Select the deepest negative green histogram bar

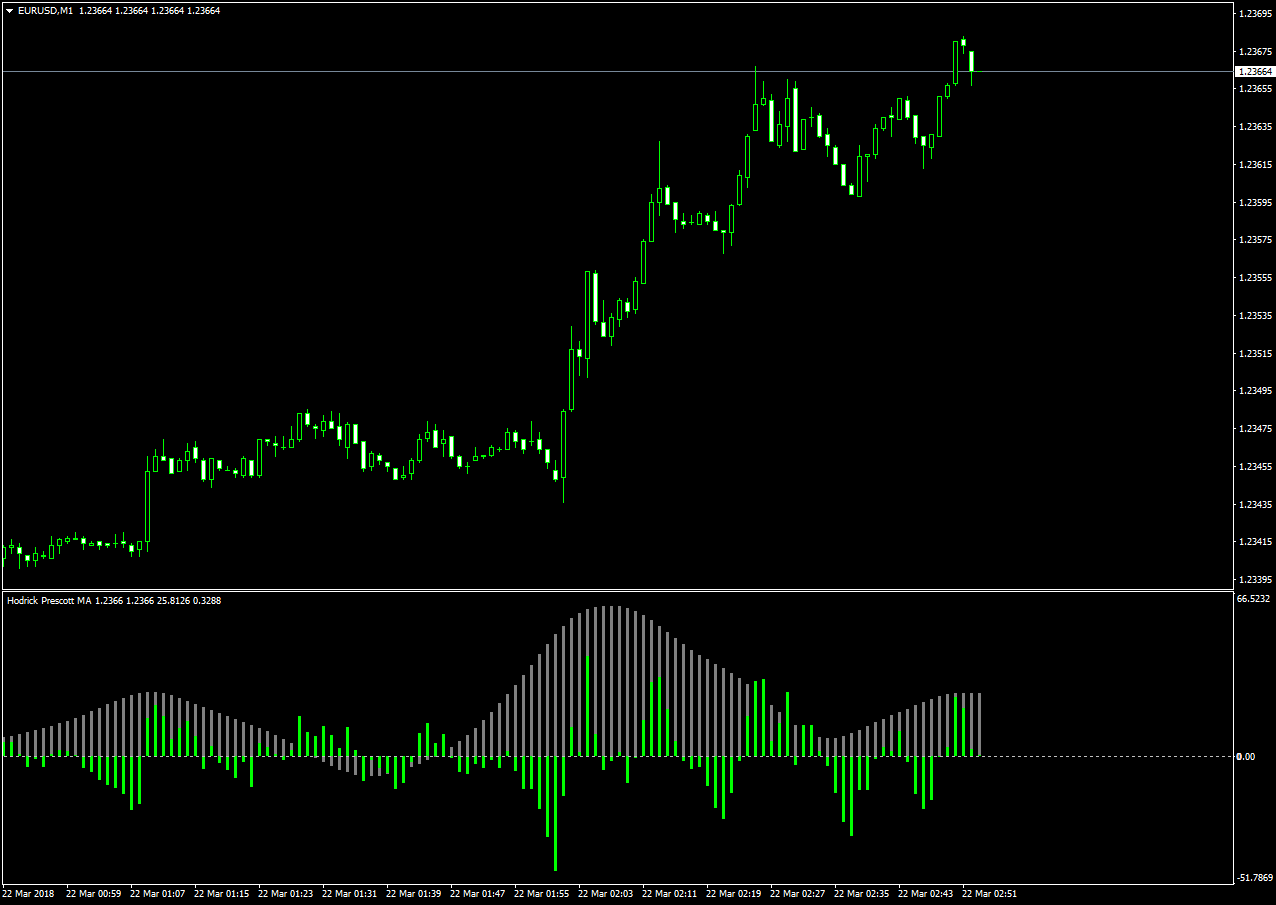555,813
